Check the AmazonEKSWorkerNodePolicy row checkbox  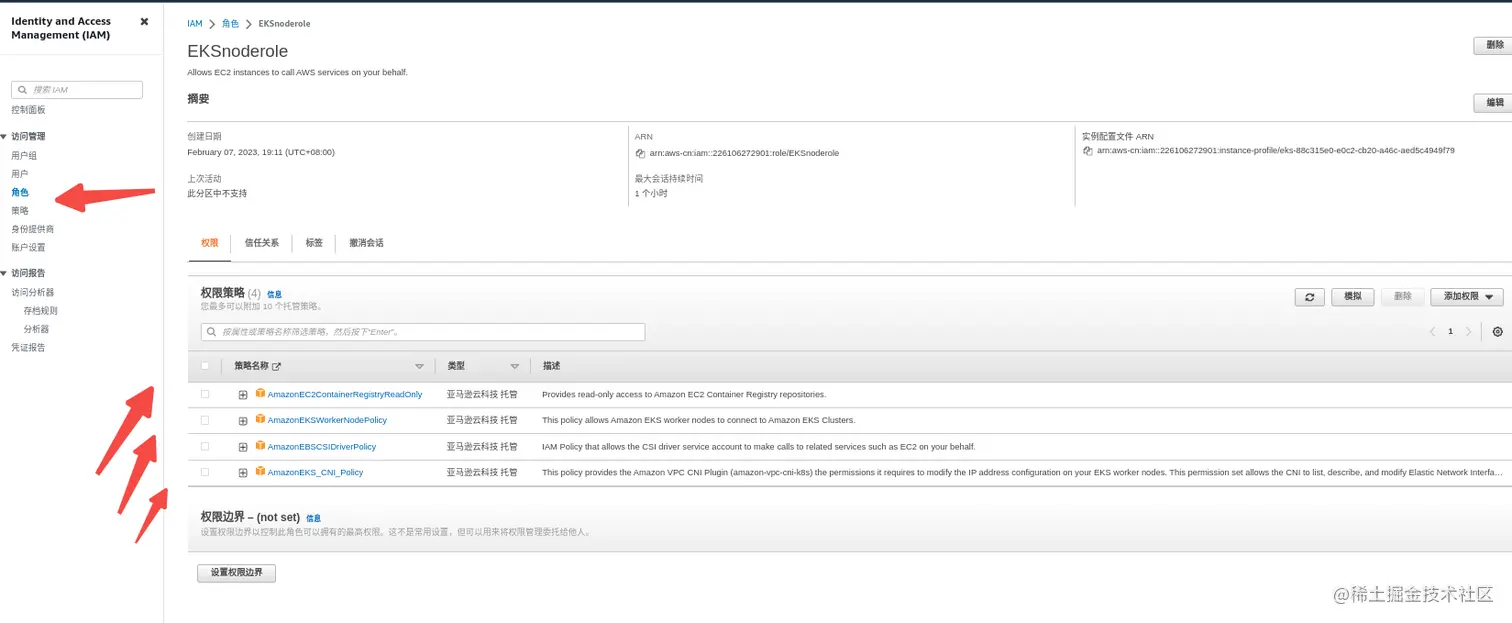click(205, 420)
